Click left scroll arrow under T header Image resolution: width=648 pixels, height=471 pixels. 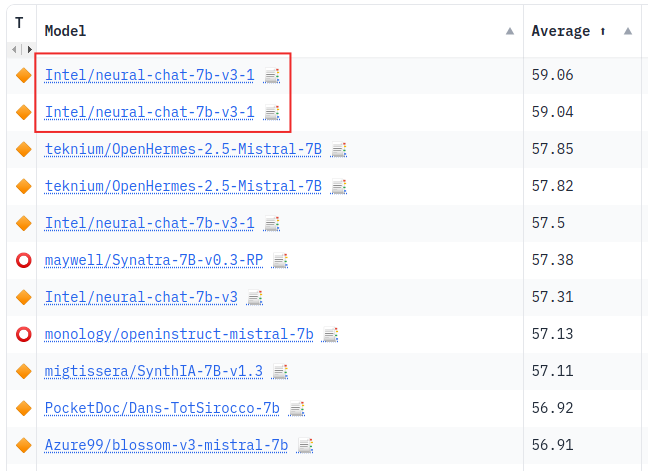tap(14, 50)
